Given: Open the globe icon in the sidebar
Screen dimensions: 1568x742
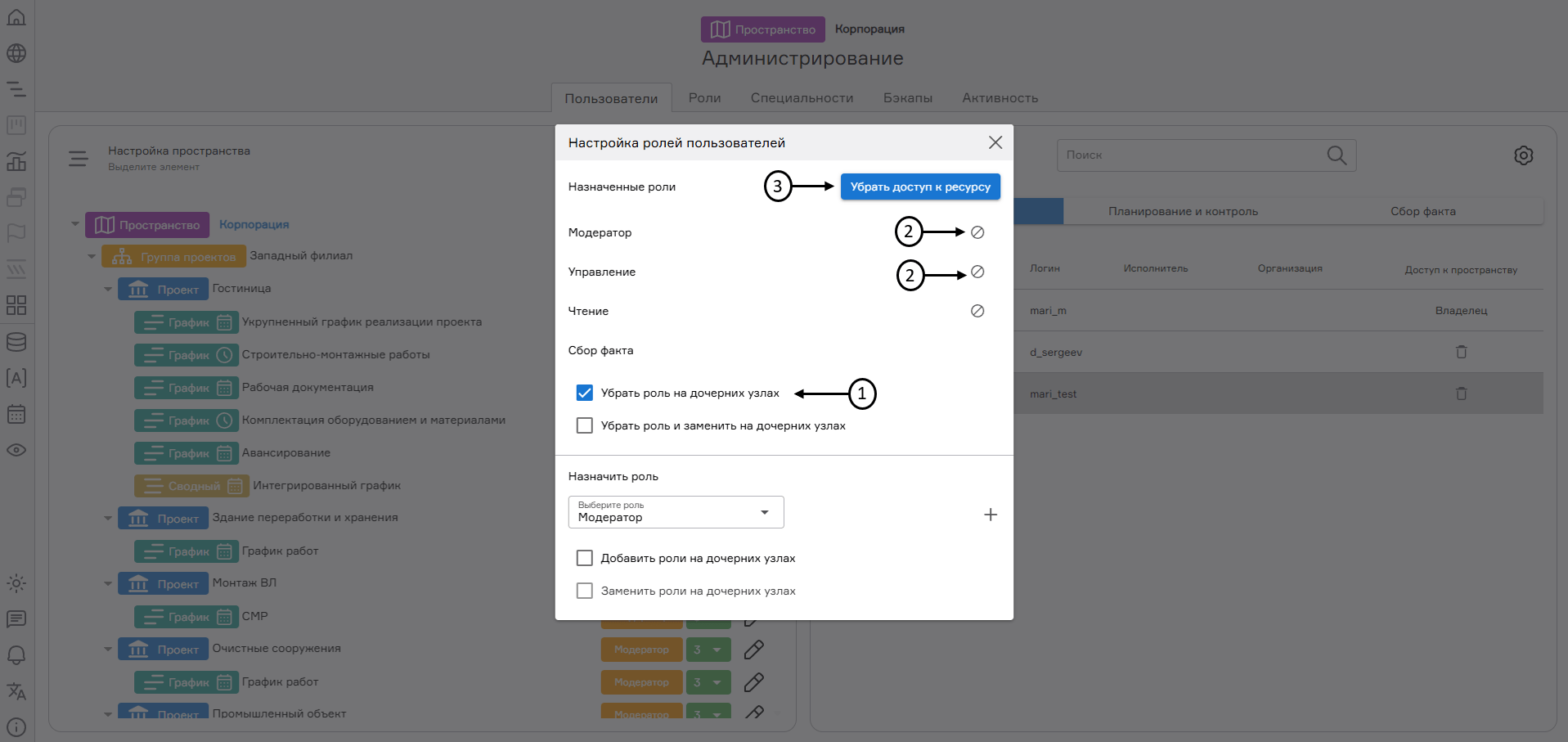Looking at the screenshot, I should (16, 53).
